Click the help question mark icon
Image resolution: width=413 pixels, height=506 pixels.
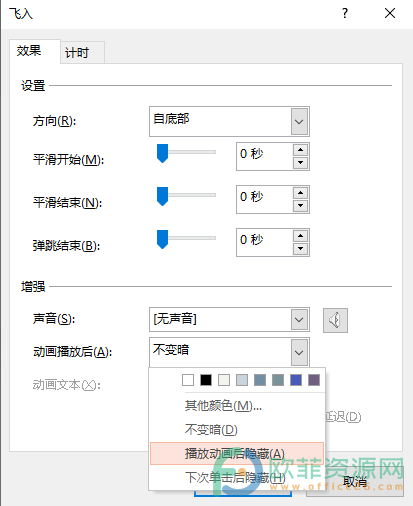tap(345, 13)
